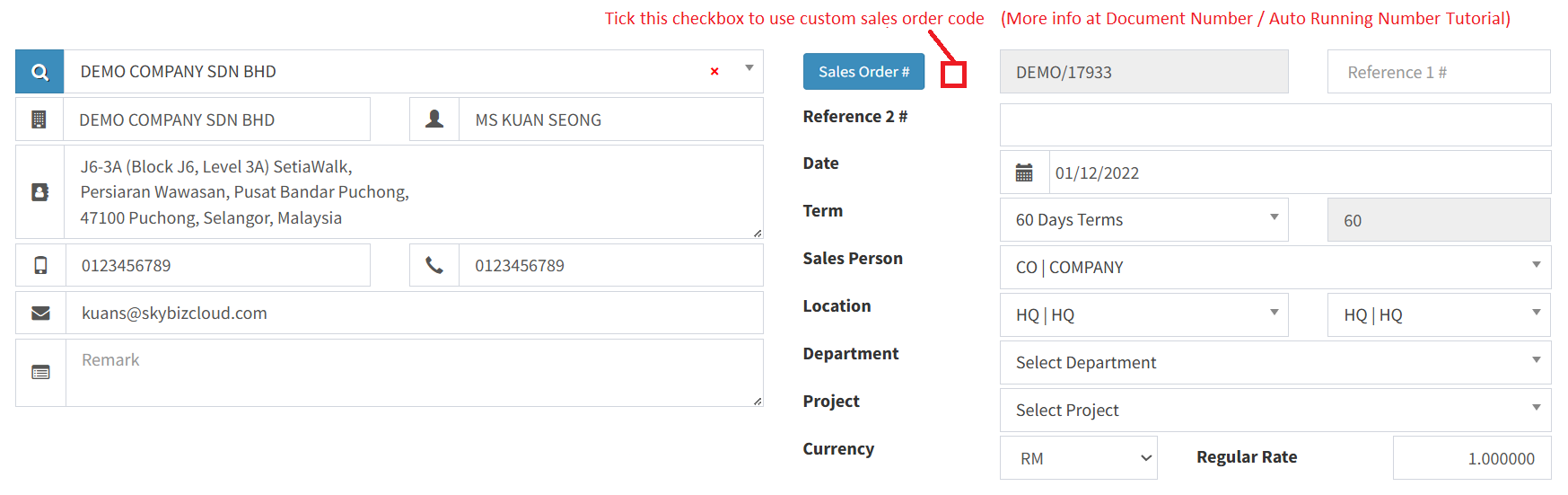Tick the custom sales order code checkbox
The image size is (1568, 495).
click(953, 75)
